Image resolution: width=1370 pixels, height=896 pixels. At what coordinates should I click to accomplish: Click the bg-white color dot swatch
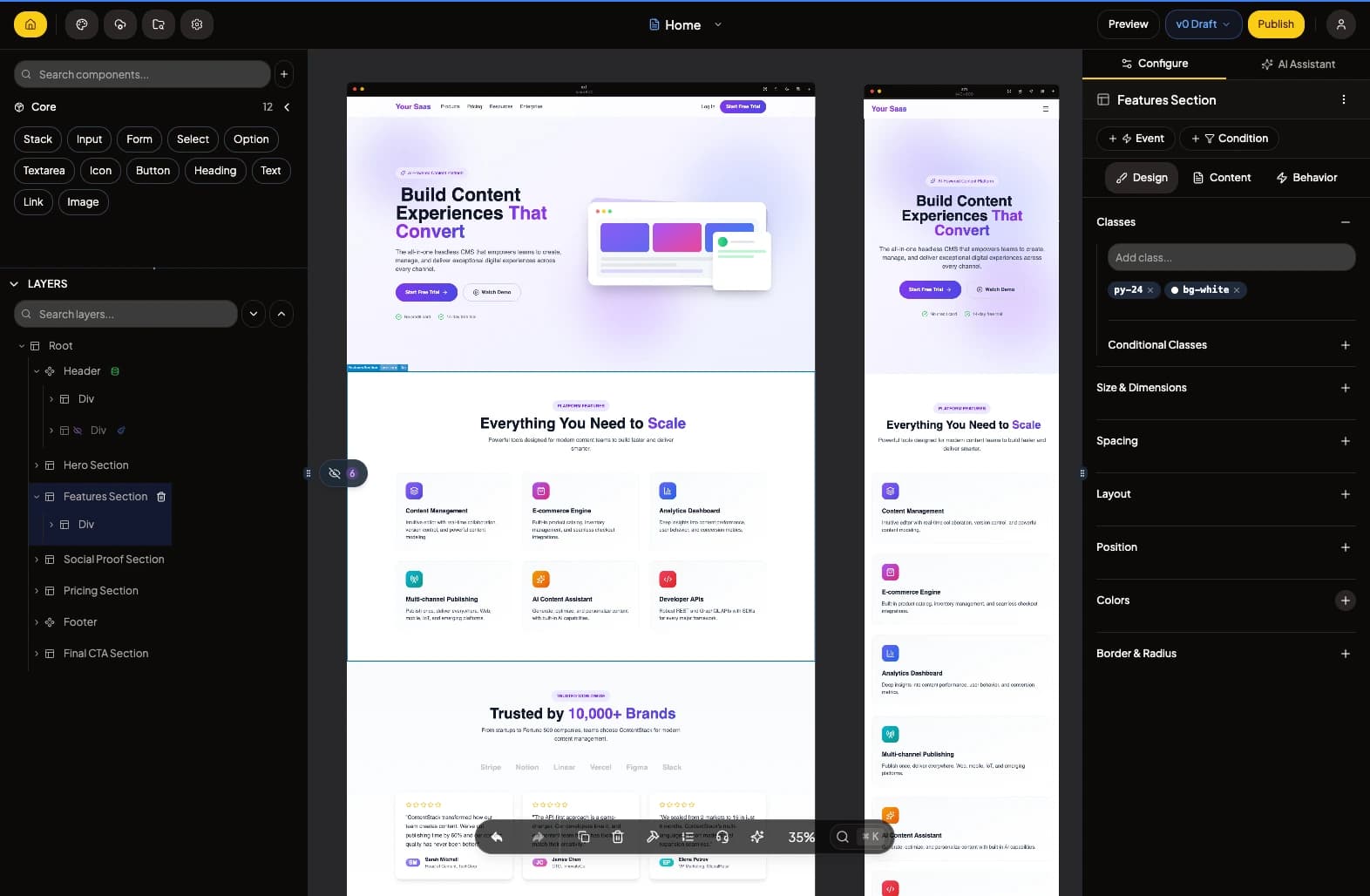[1175, 290]
